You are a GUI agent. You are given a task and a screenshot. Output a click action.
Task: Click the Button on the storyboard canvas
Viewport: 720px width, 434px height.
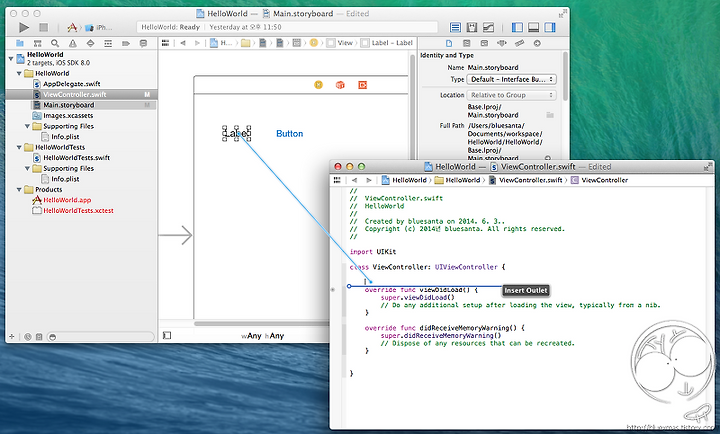289,134
